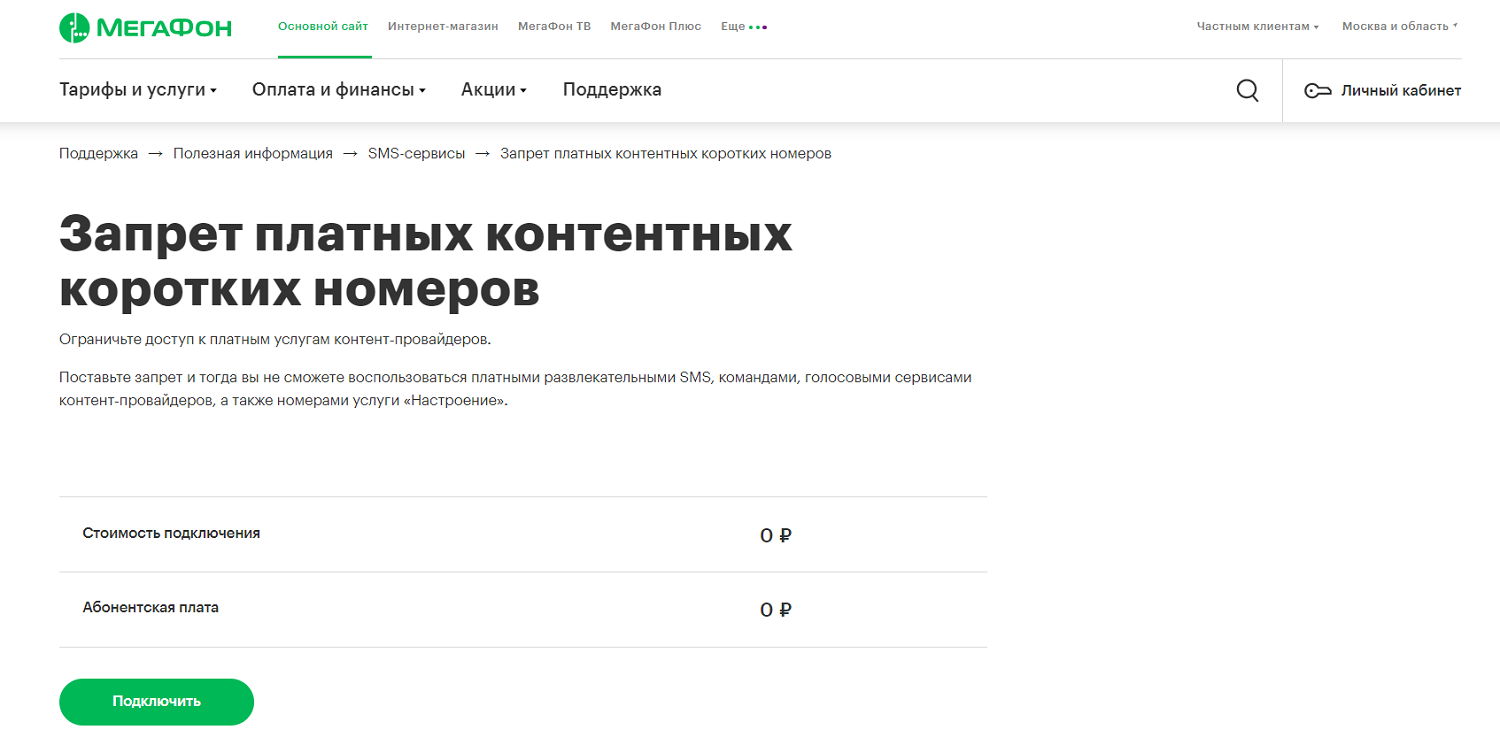Click the green Подключить button

[x=156, y=701]
